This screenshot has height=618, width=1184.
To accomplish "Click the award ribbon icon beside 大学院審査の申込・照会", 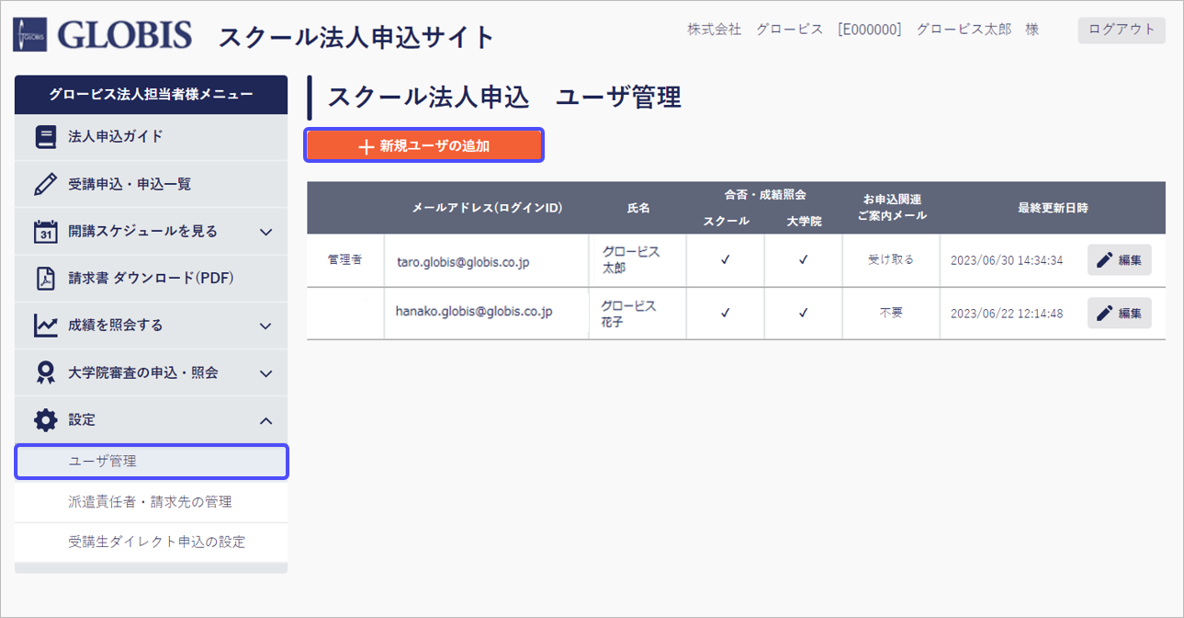I will point(45,372).
